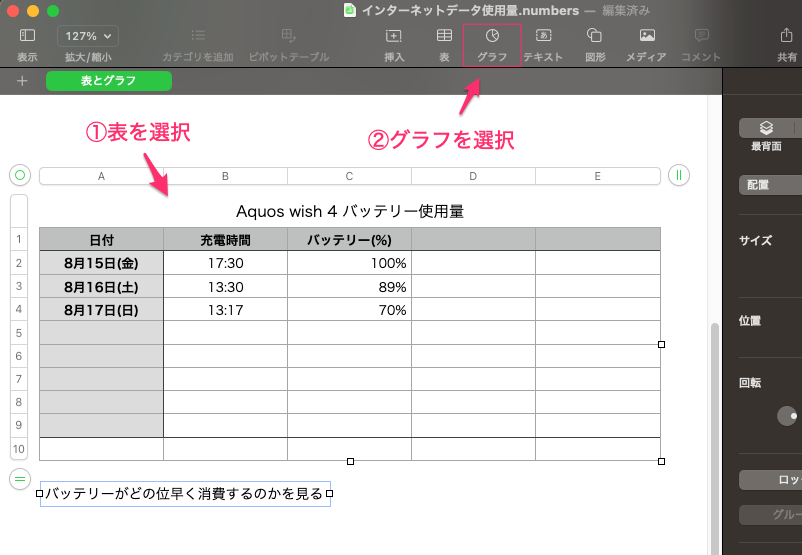Select the cell containing 17:30
Image resolution: width=802 pixels, height=555 pixels.
pos(226,263)
